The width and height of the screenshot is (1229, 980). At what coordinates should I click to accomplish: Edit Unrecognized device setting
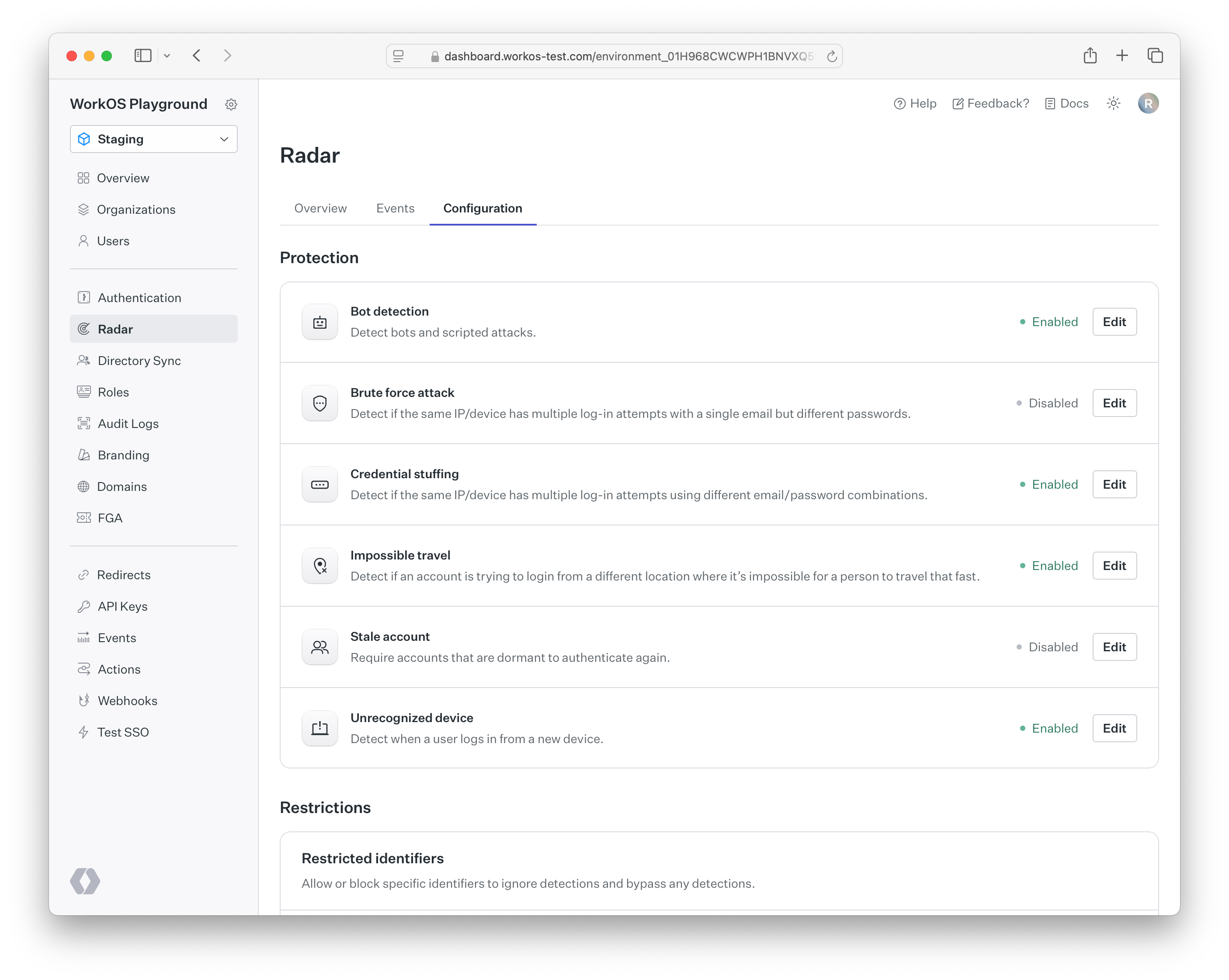click(x=1114, y=728)
